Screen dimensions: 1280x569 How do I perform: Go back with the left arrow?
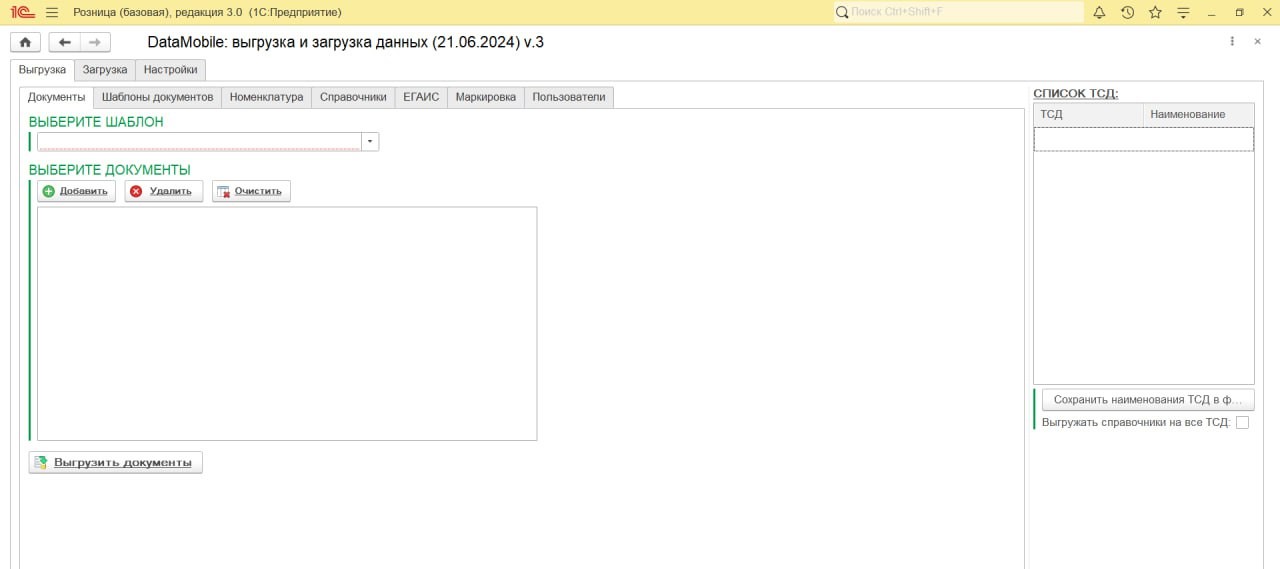(x=65, y=42)
